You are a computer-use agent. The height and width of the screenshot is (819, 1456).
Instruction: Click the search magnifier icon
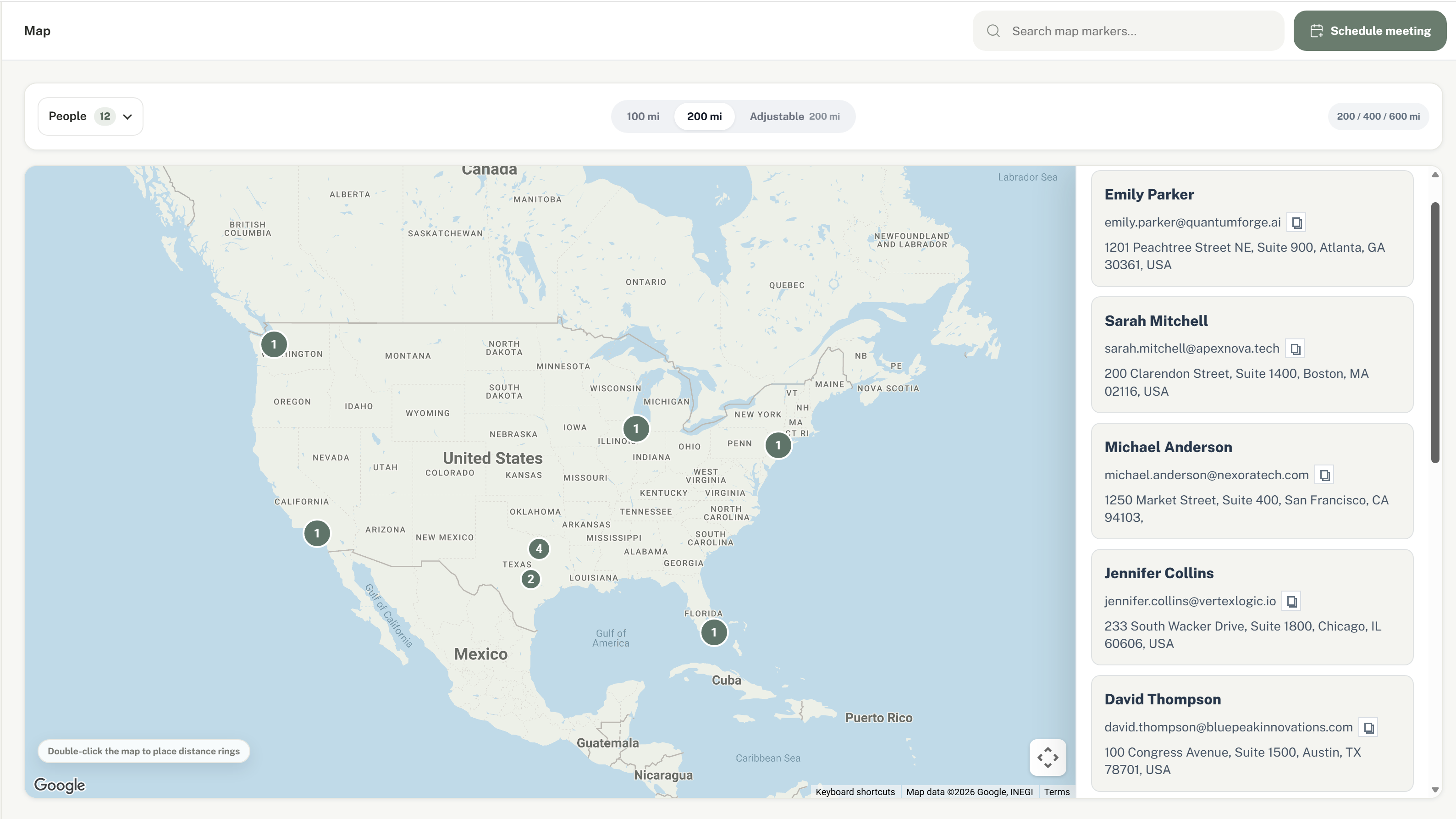tap(993, 31)
